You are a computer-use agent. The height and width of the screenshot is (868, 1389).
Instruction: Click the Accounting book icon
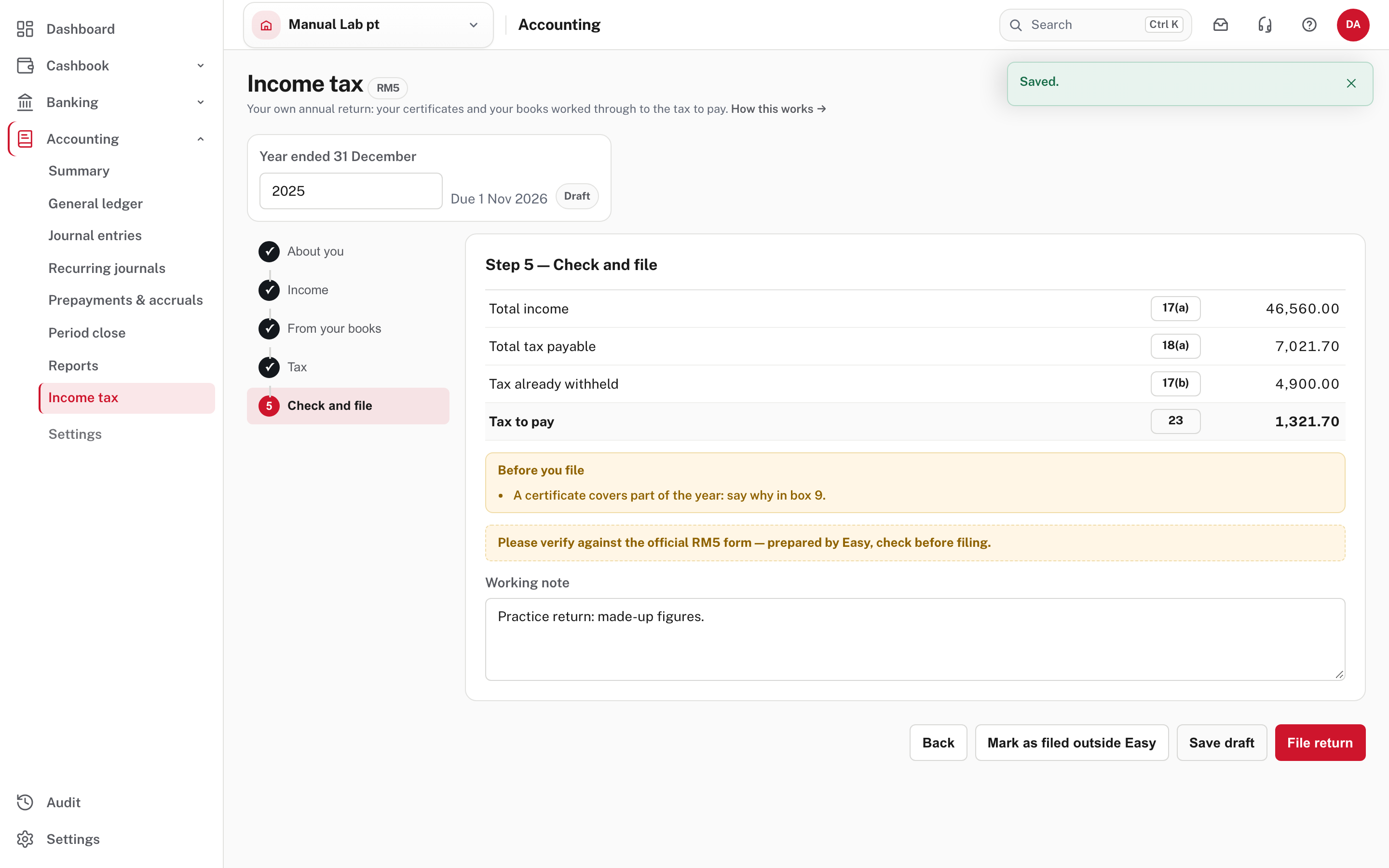[x=25, y=139]
